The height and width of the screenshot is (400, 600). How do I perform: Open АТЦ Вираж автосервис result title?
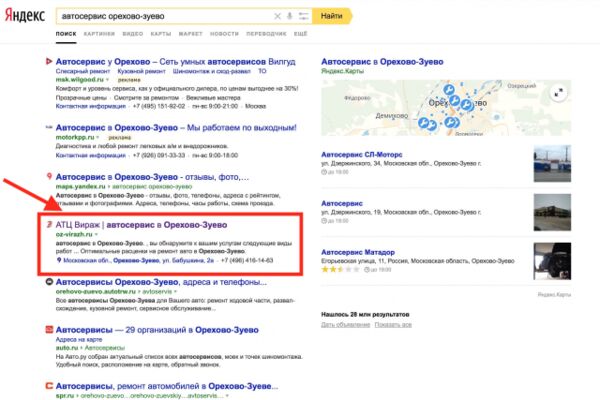(141, 225)
